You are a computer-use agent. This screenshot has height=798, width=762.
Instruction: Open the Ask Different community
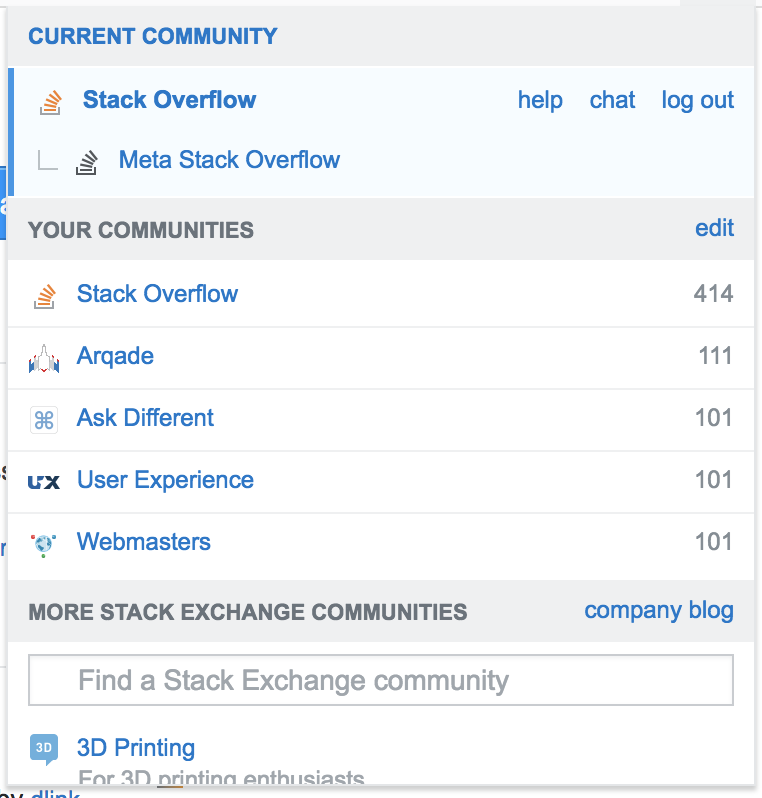tap(145, 418)
